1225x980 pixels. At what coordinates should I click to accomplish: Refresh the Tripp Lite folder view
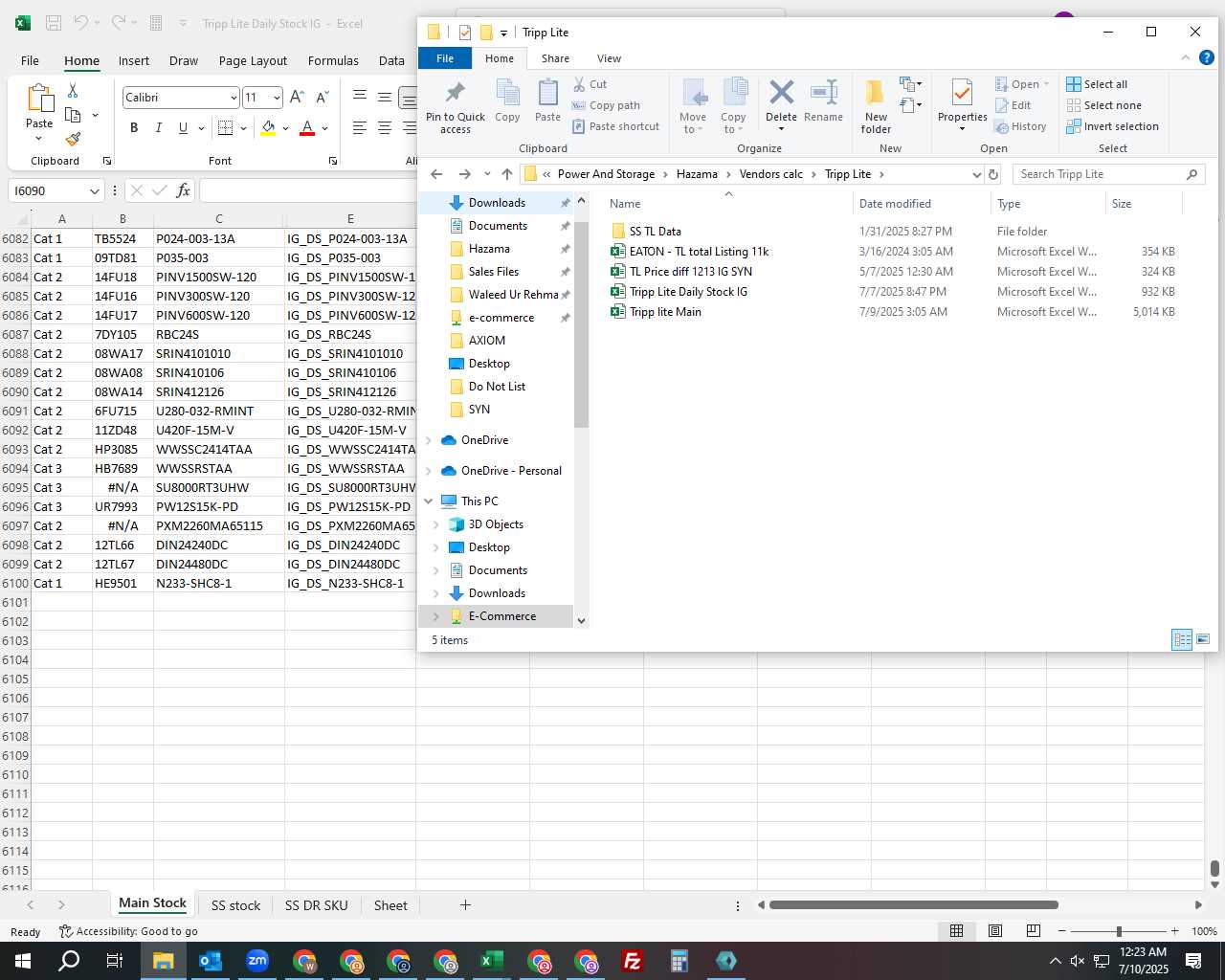click(993, 174)
